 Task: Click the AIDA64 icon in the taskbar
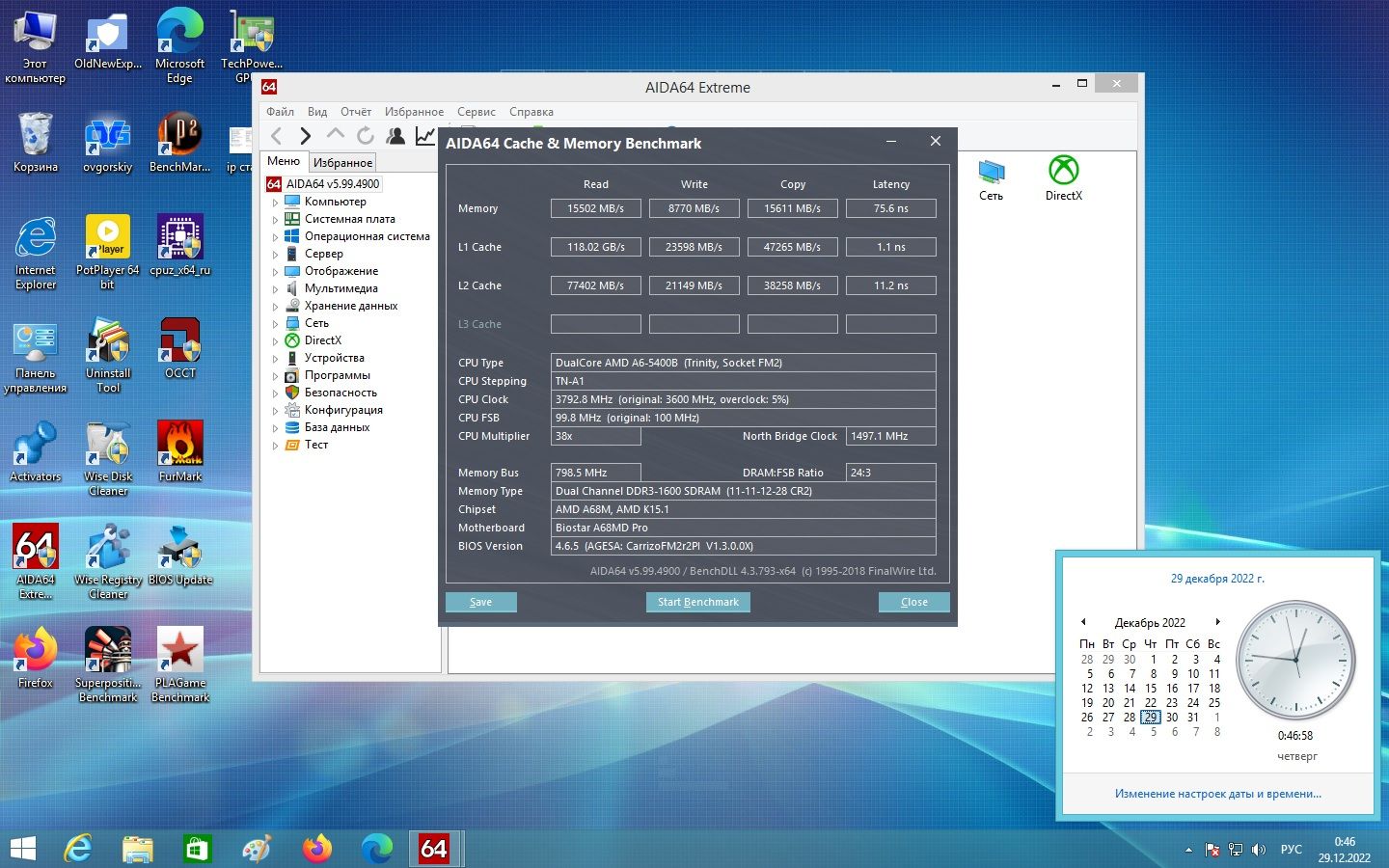[434, 849]
